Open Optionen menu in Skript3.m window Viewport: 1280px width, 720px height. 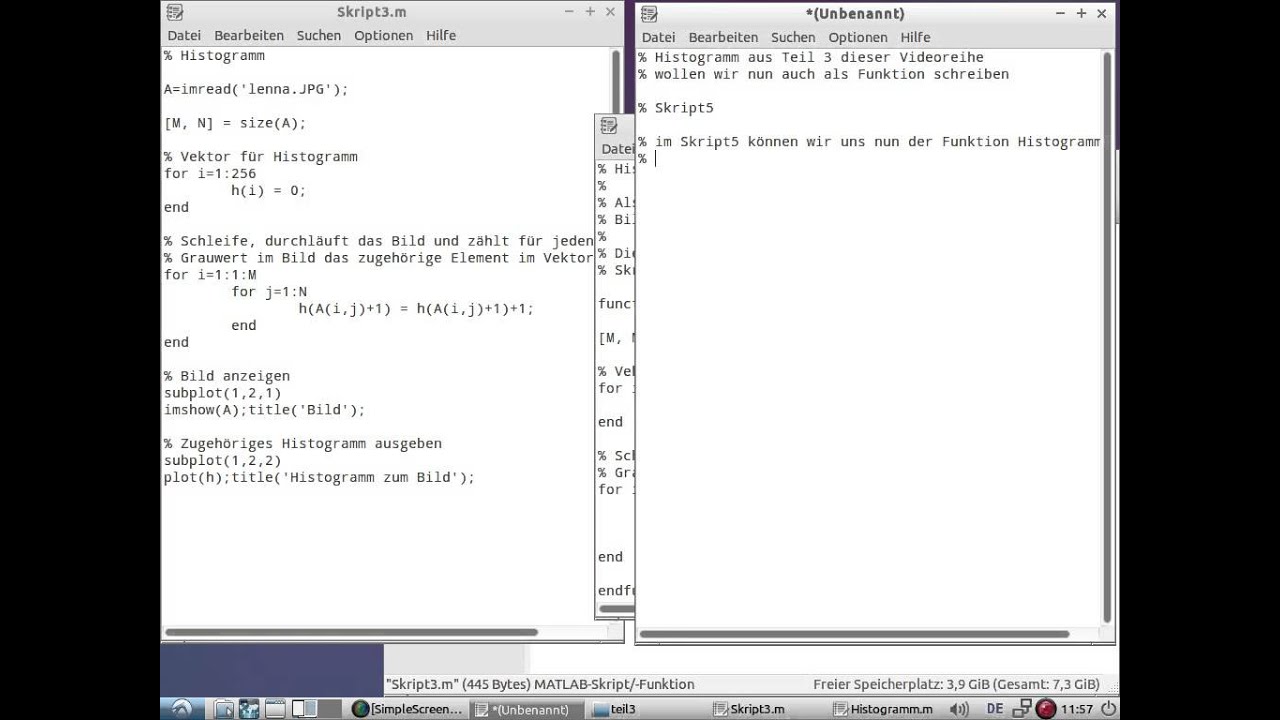pos(383,35)
